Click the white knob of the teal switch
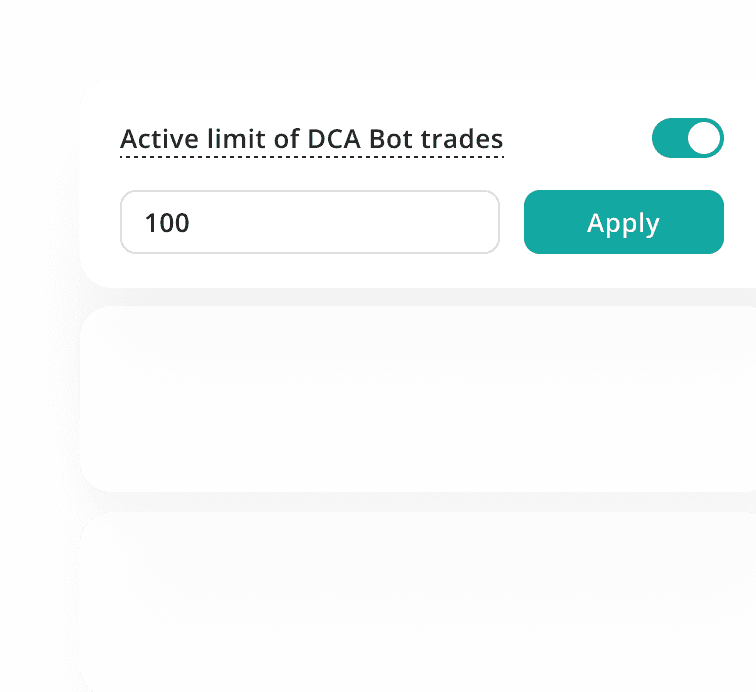 [x=704, y=139]
